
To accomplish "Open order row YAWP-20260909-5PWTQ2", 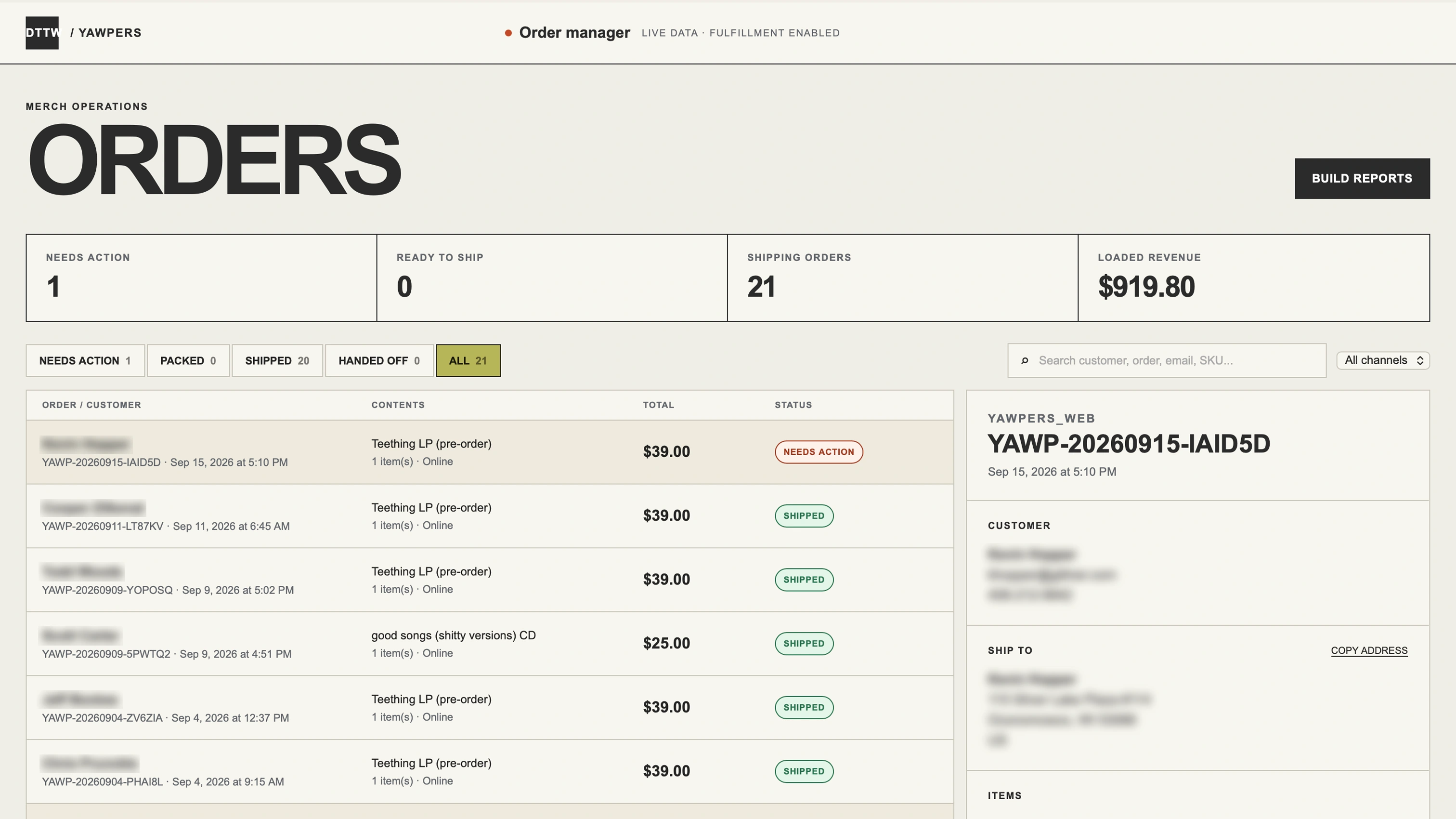I will tap(490, 644).
